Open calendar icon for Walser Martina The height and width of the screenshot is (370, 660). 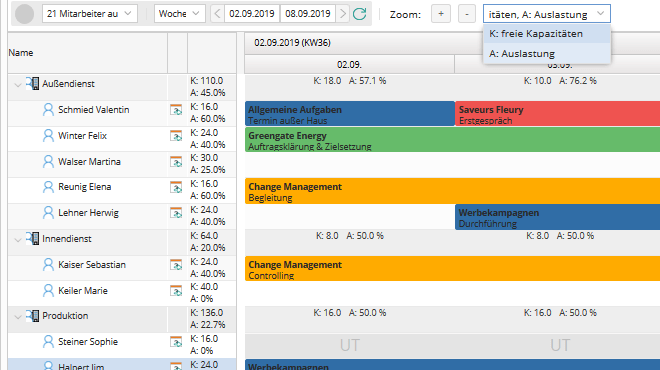point(176,162)
